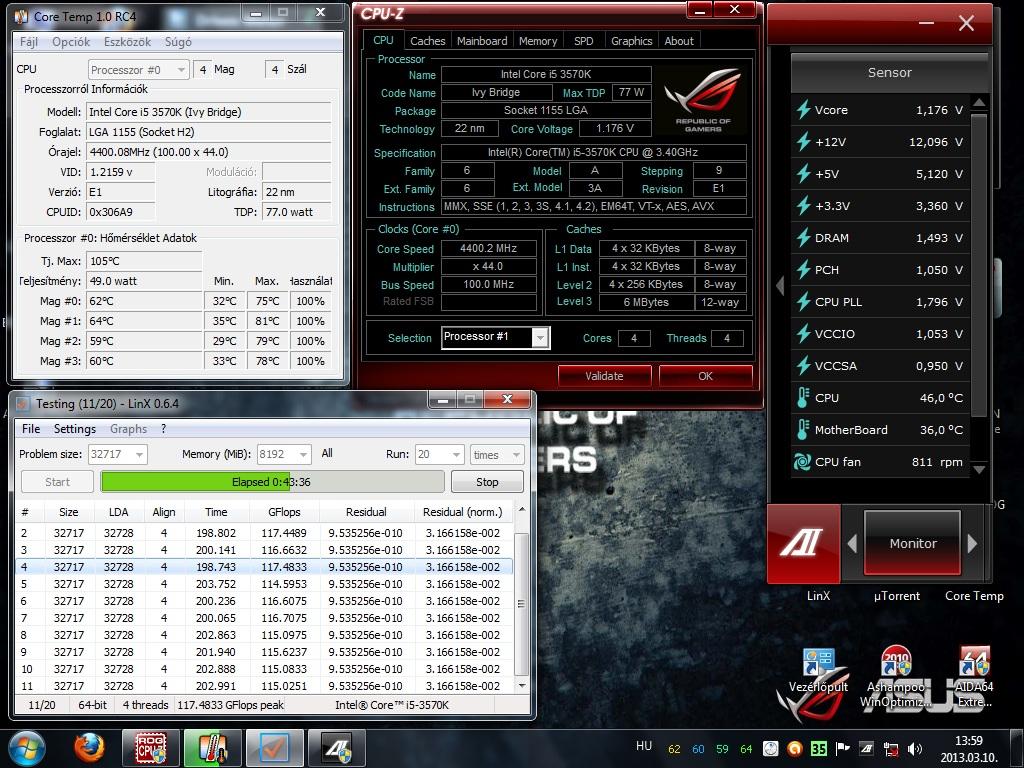The height and width of the screenshot is (768, 1024).
Task: Click the right arrow beside Monitor
Action: click(972, 543)
